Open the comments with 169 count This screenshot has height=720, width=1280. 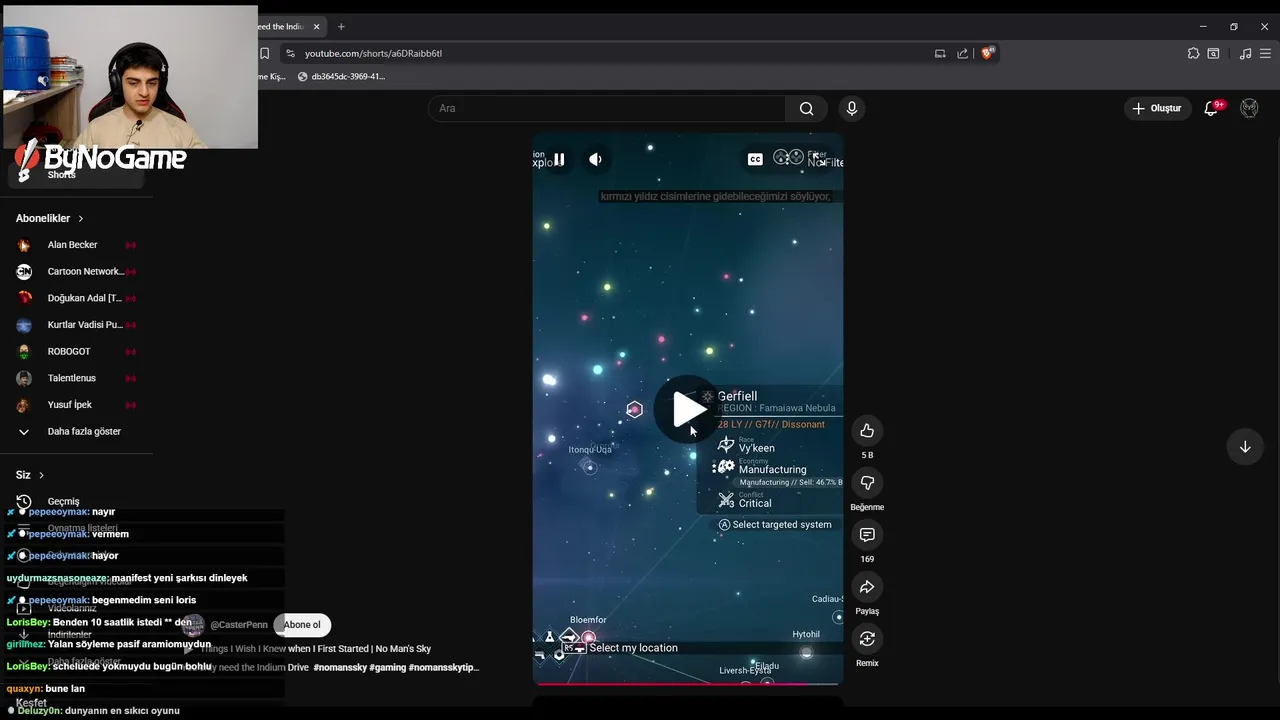pos(867,535)
